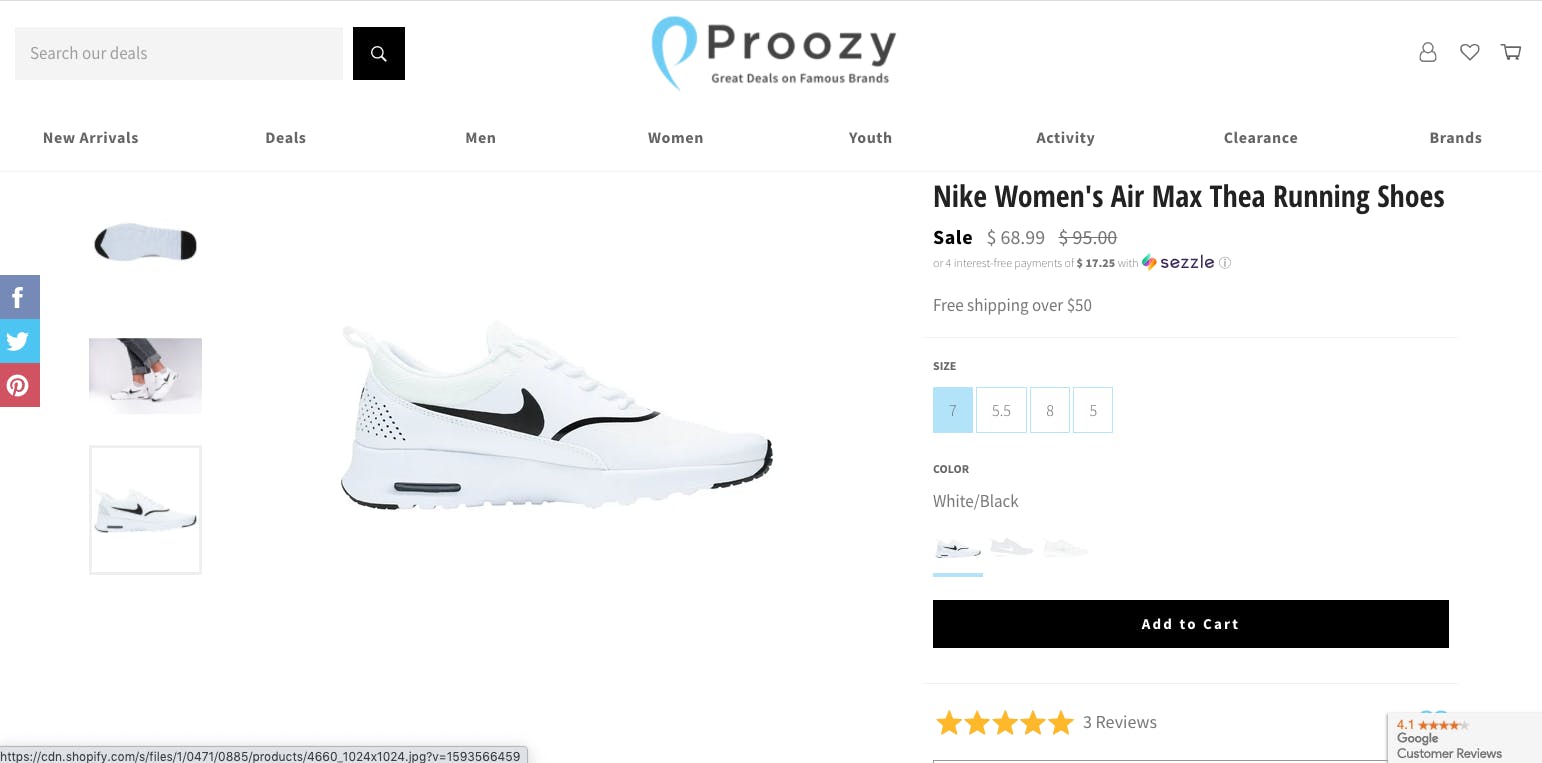
Task: Select the second White/Black color swatch
Action: (x=1011, y=547)
